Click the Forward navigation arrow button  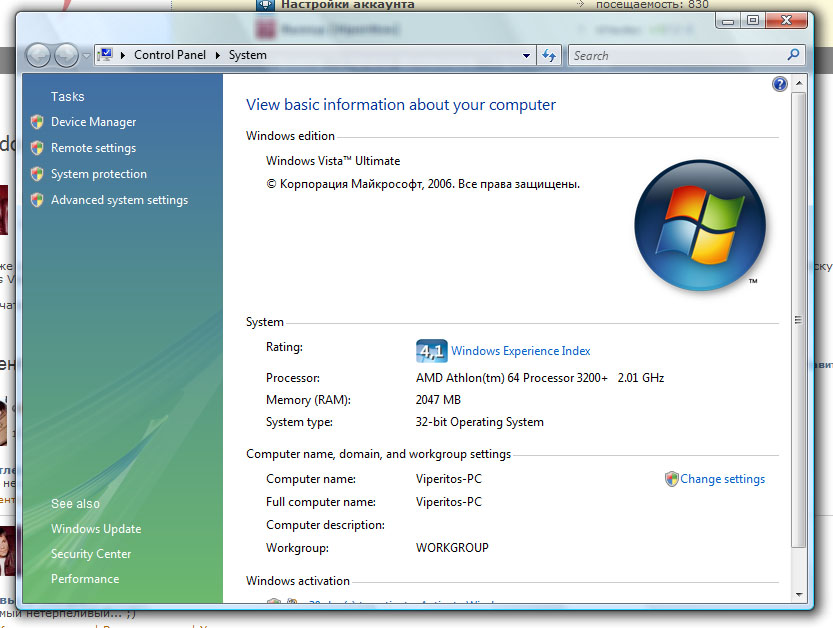(66, 56)
